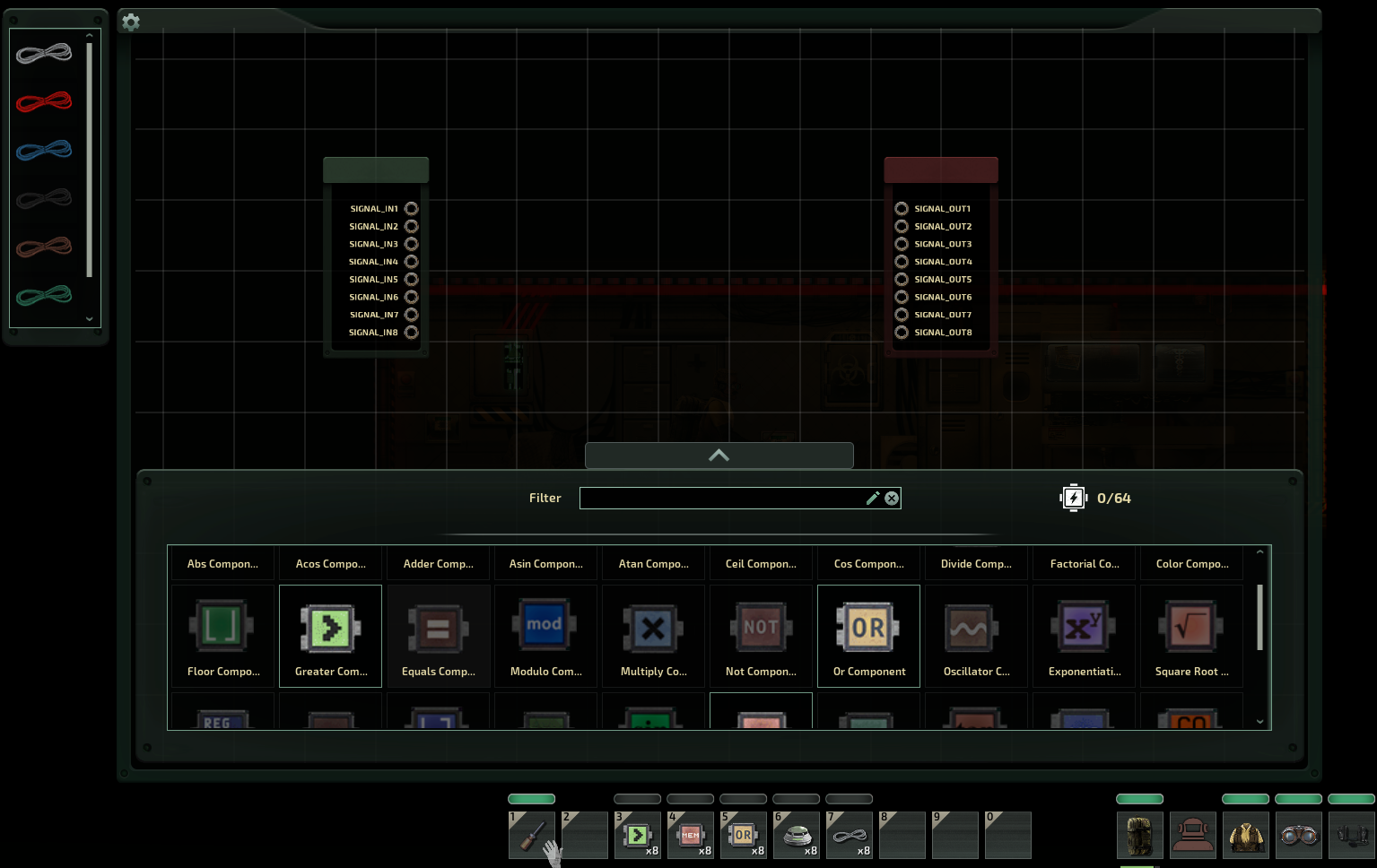Screen dimensions: 1377x868
Task: Select the black wire coil
Action: click(44, 198)
